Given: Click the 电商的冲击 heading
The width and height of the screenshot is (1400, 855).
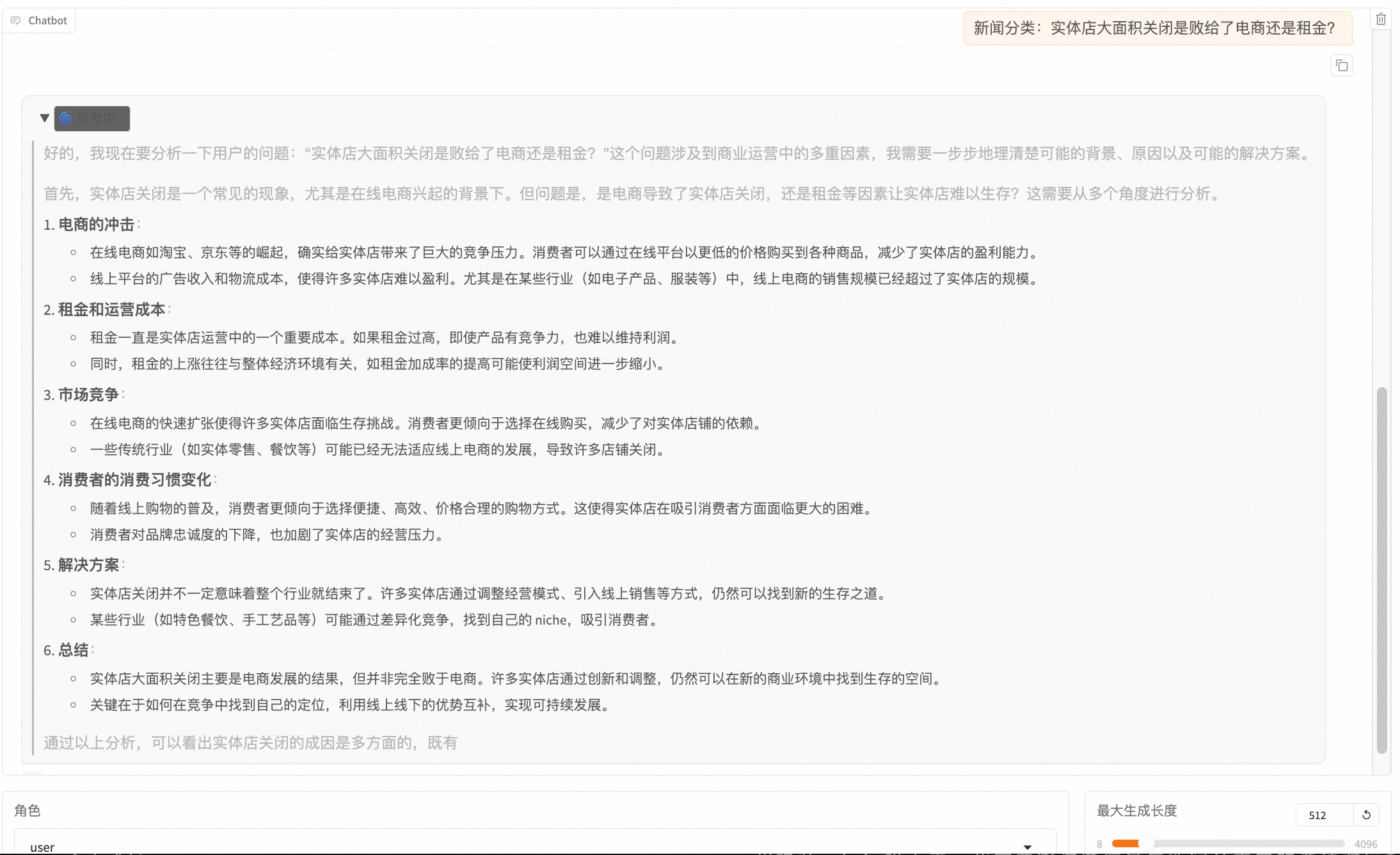Looking at the screenshot, I should pos(96,225).
